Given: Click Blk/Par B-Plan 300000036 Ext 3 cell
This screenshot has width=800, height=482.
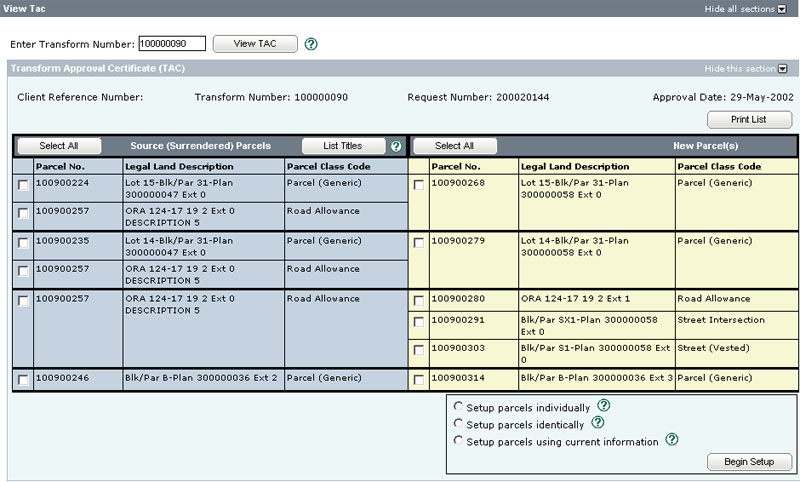Looking at the screenshot, I should [x=597, y=378].
